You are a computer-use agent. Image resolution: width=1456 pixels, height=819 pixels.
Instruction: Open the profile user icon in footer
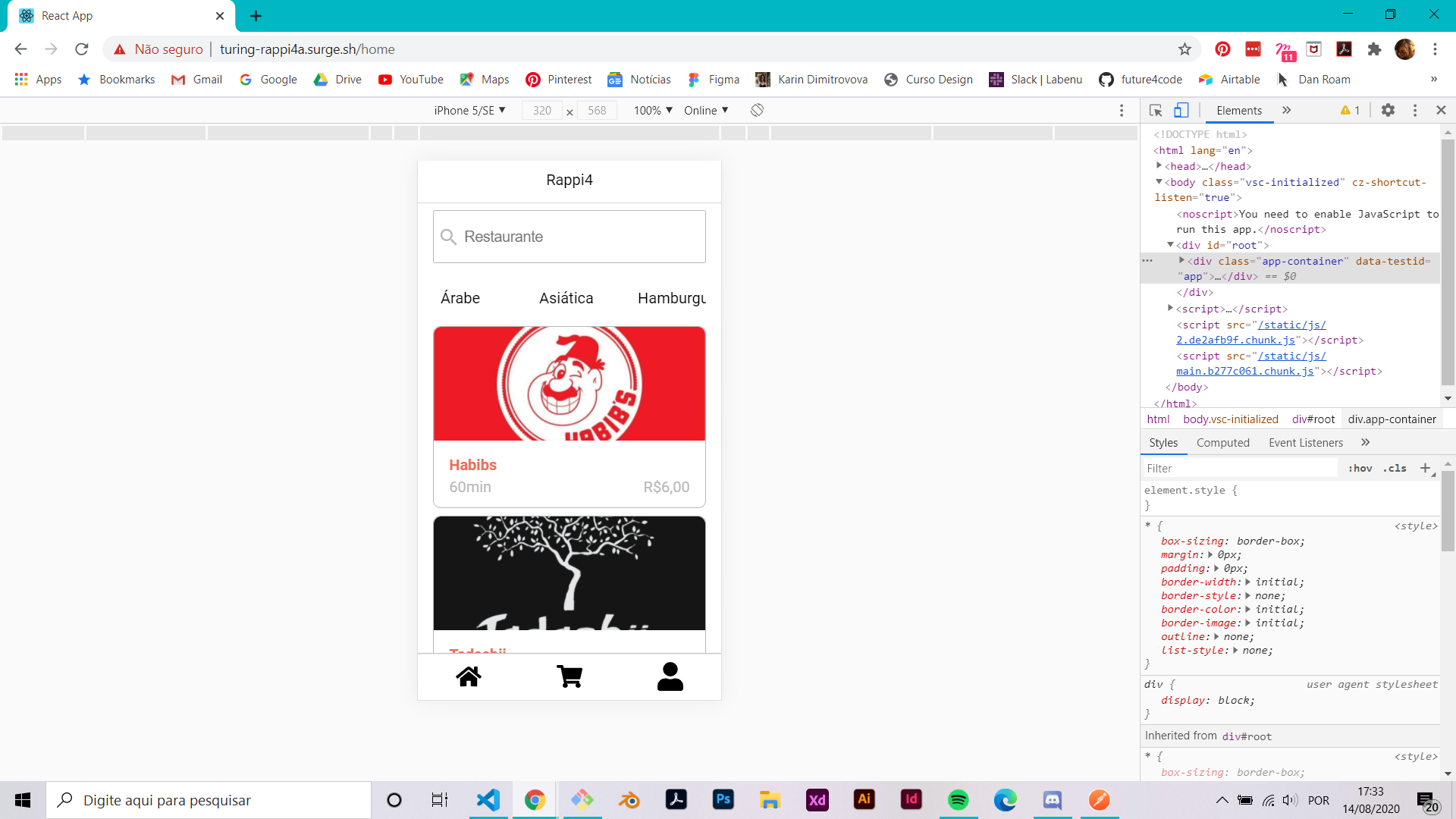coord(670,676)
